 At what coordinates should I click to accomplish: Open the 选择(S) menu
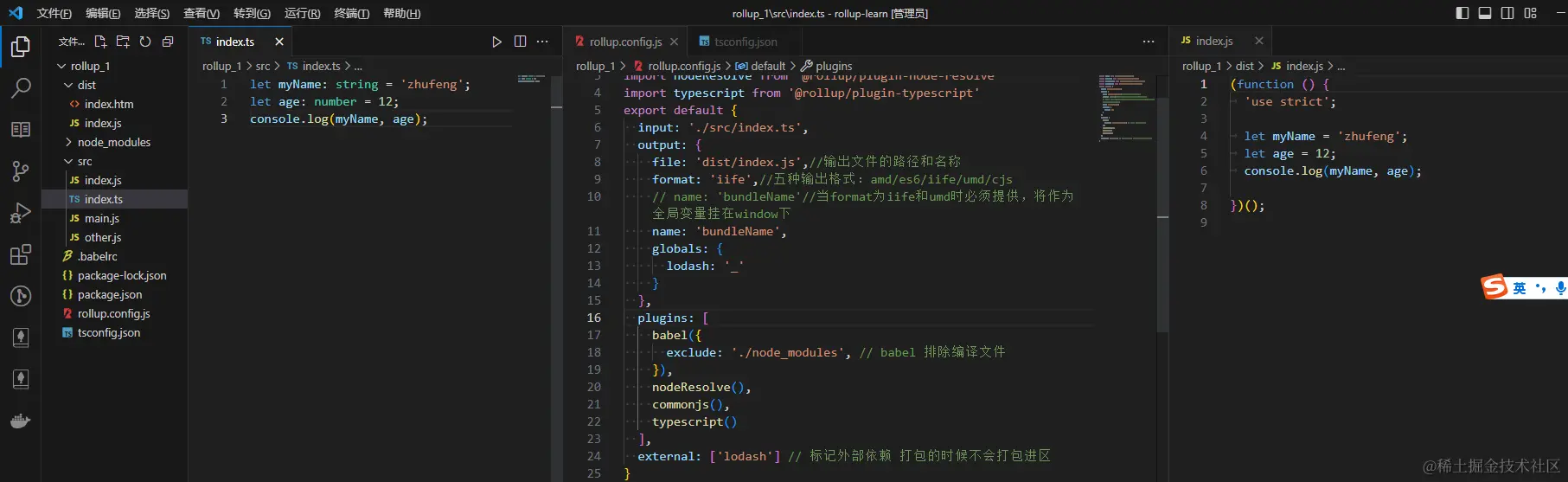152,13
